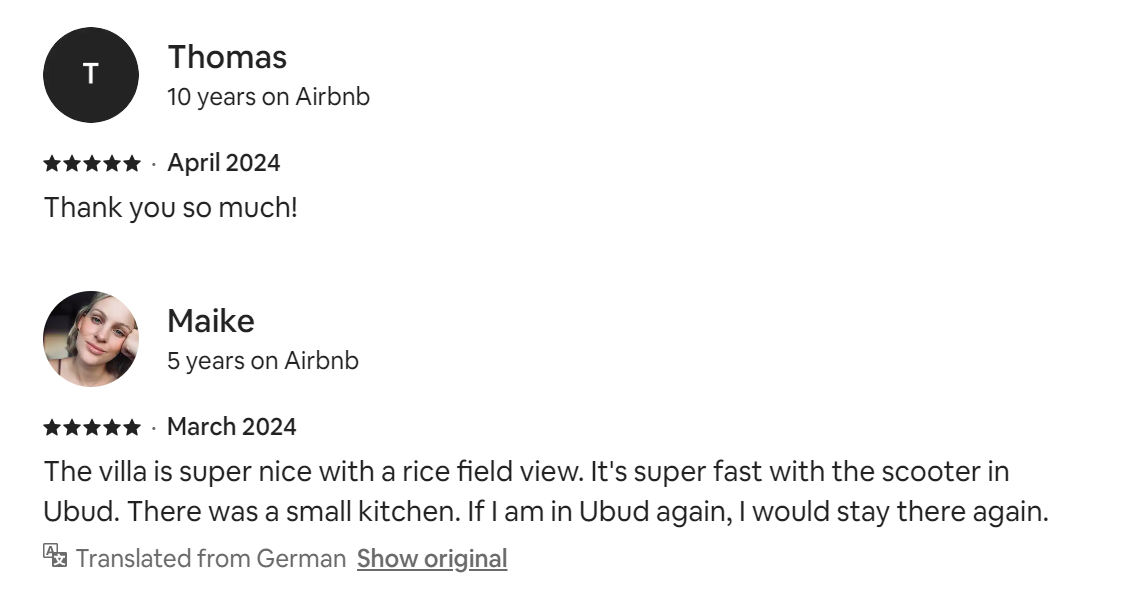Click the March 2024 review date

coord(231,427)
